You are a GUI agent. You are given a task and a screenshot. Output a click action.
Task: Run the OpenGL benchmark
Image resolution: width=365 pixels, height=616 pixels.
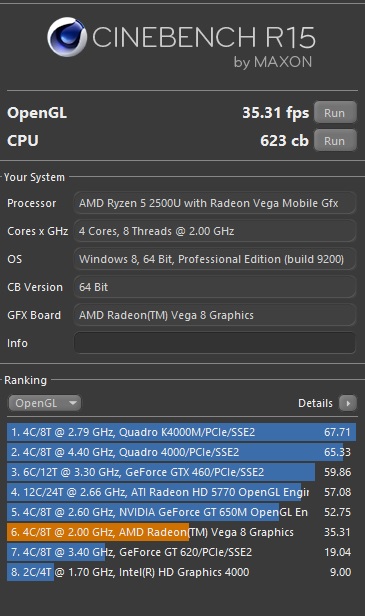335,113
